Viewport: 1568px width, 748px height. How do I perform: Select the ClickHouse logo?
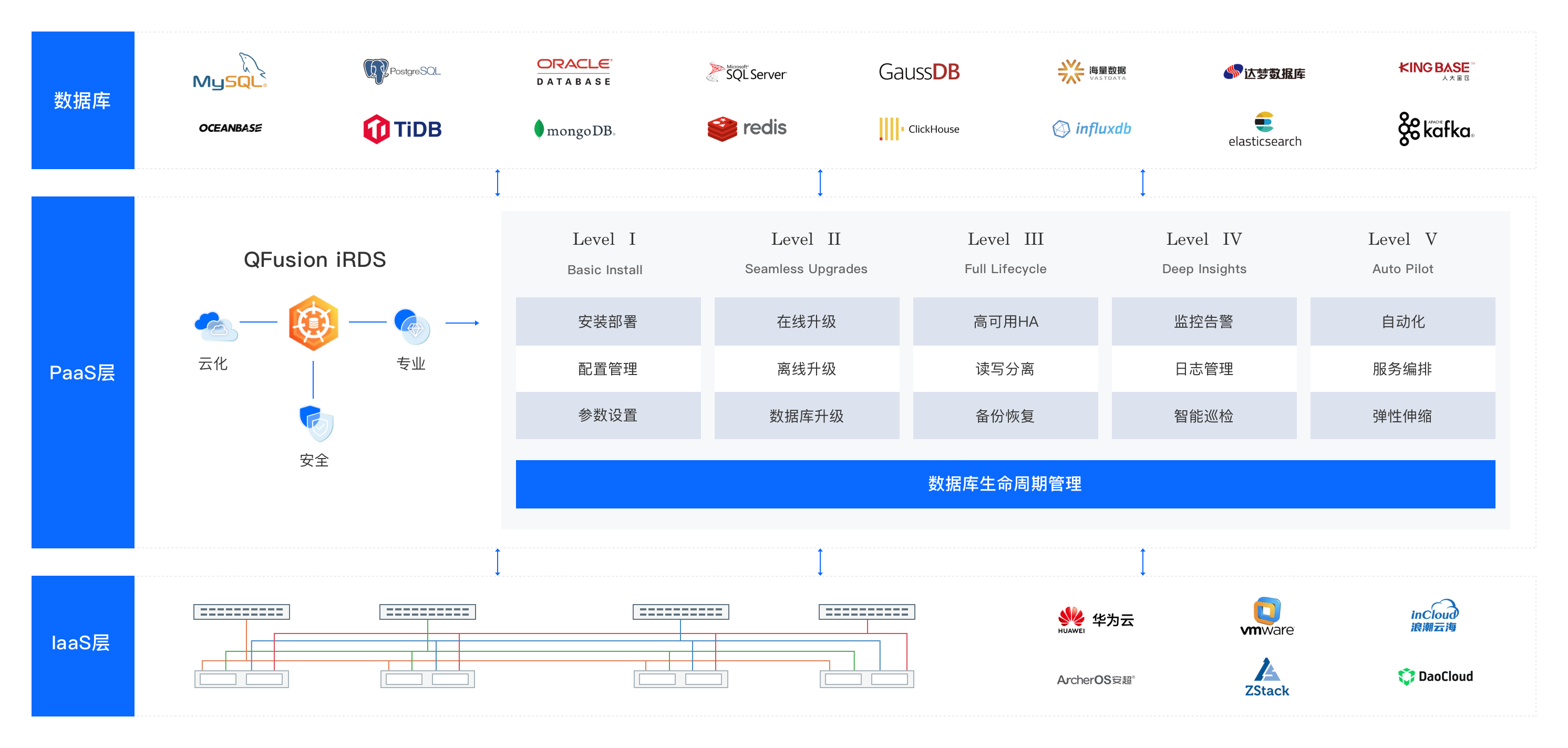click(919, 129)
